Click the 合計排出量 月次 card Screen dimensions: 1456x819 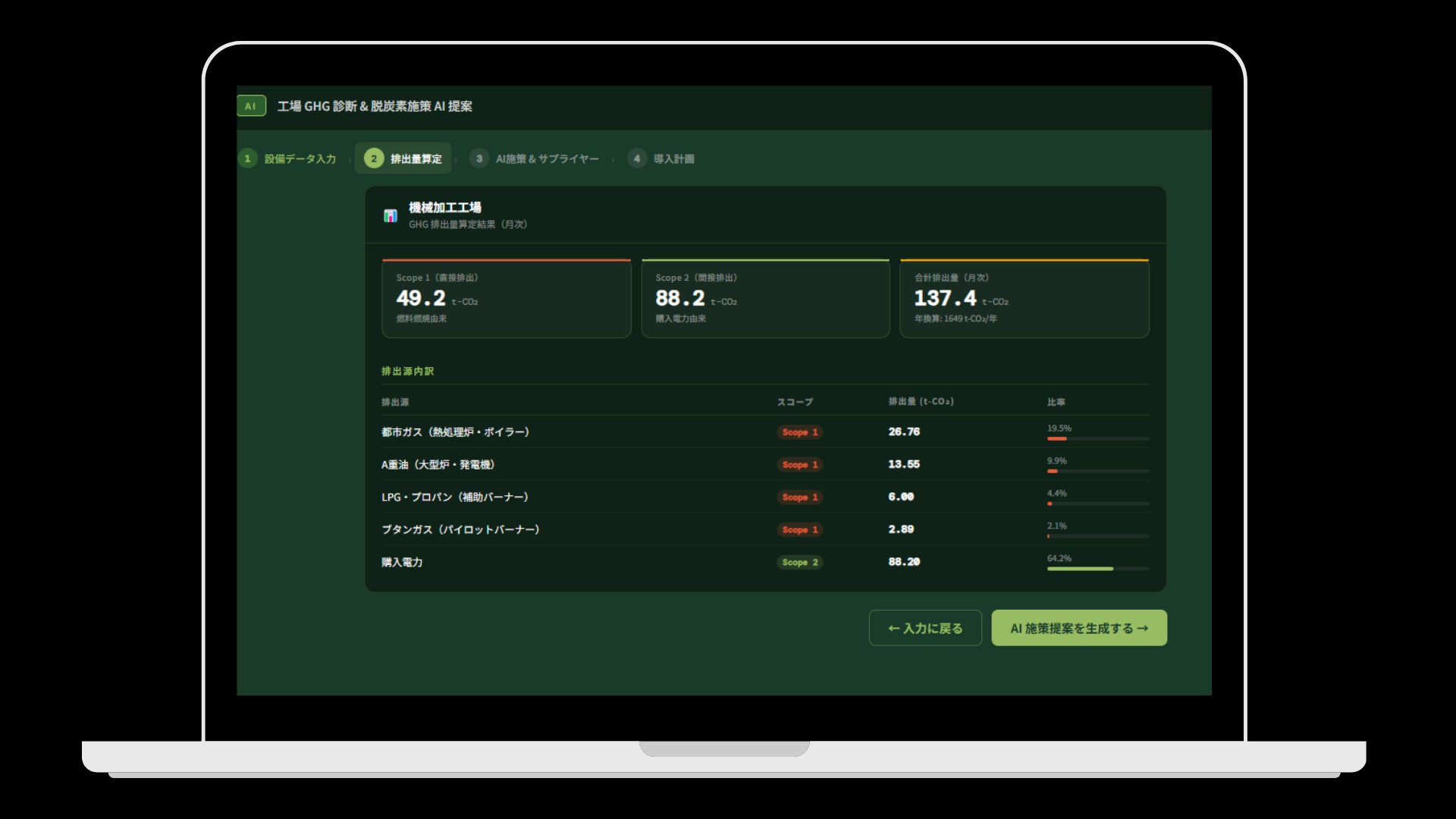pyautogui.click(x=1025, y=298)
